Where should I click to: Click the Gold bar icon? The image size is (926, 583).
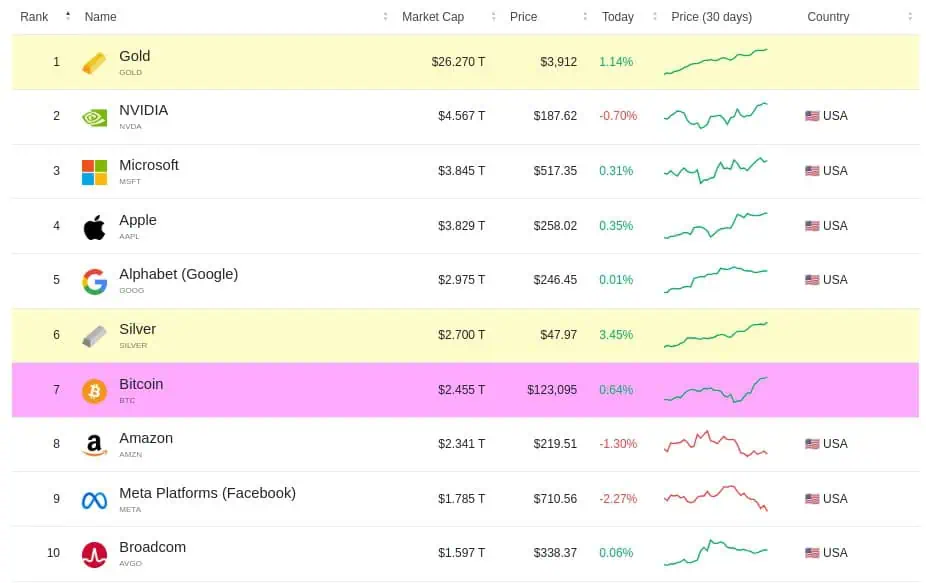pyautogui.click(x=94, y=63)
